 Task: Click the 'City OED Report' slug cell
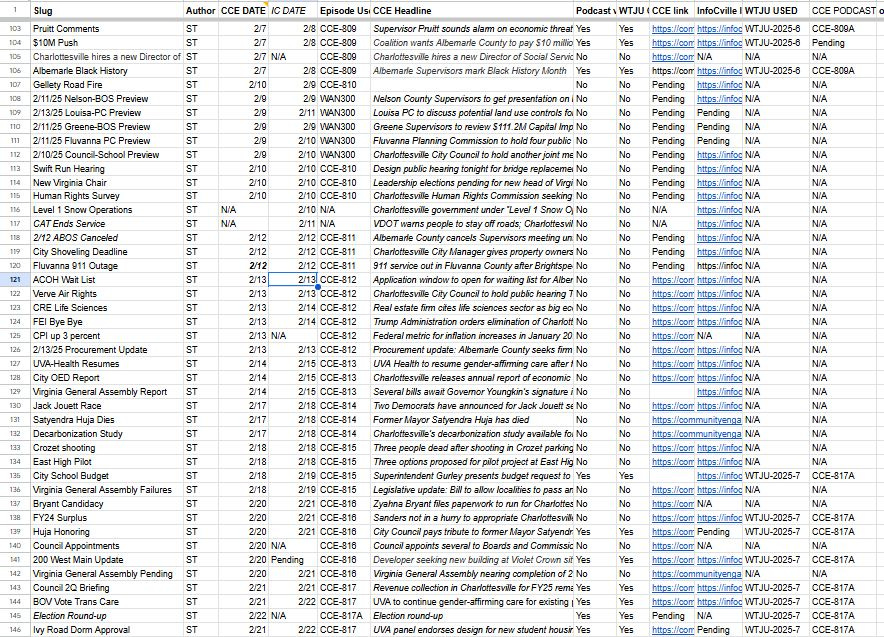coord(107,378)
